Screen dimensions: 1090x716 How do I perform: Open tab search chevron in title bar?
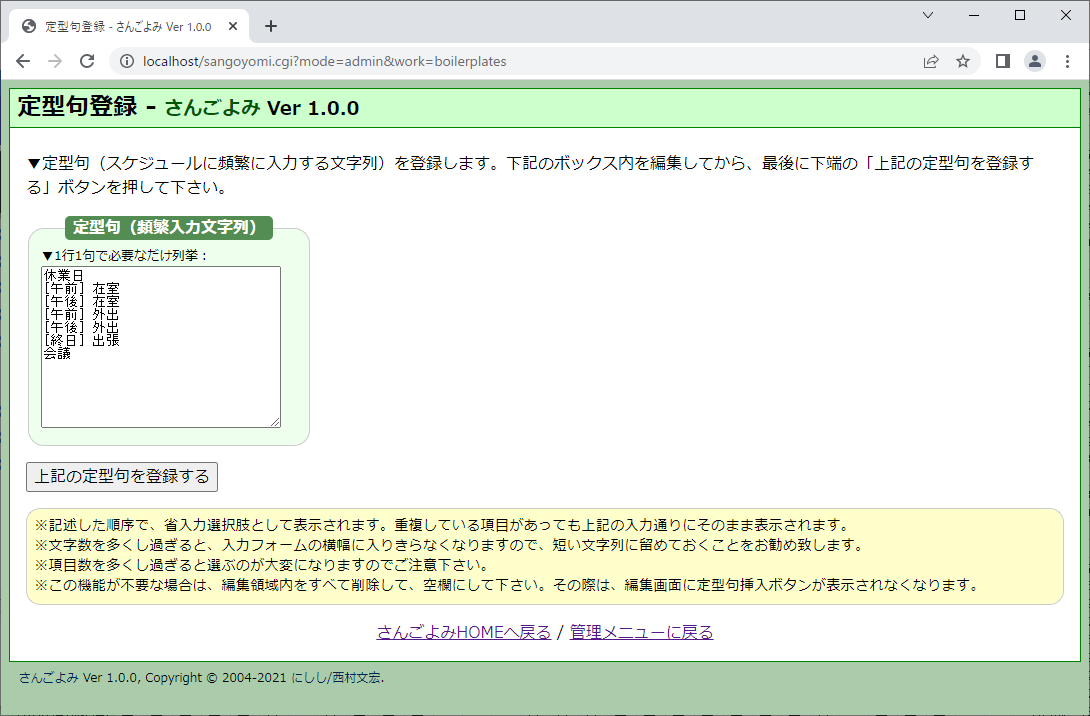coord(927,15)
